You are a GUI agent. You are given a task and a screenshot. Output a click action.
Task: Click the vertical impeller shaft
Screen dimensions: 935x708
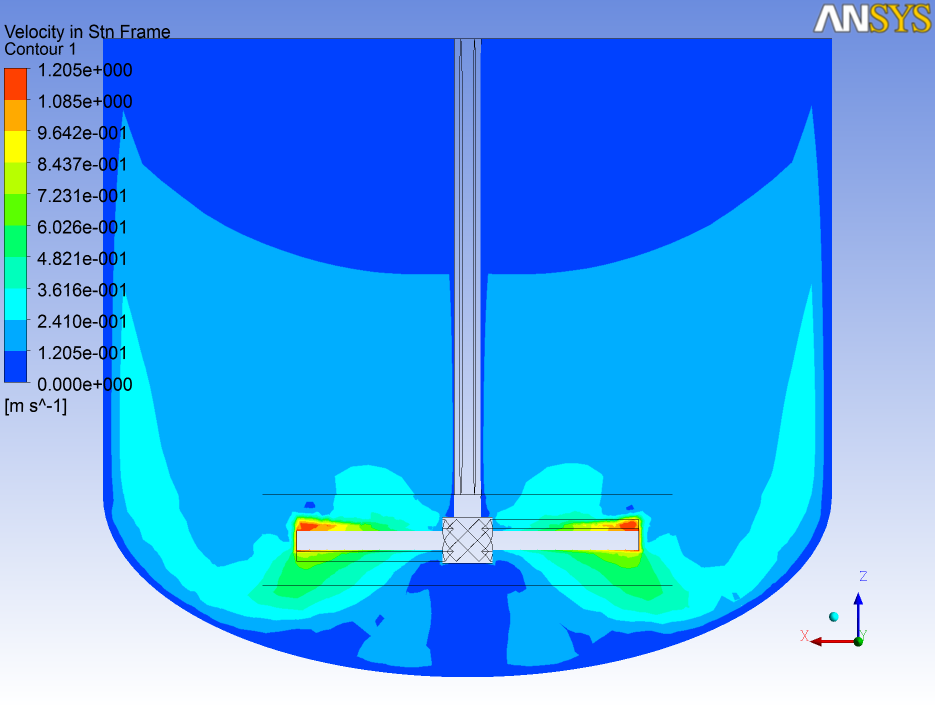point(468,270)
